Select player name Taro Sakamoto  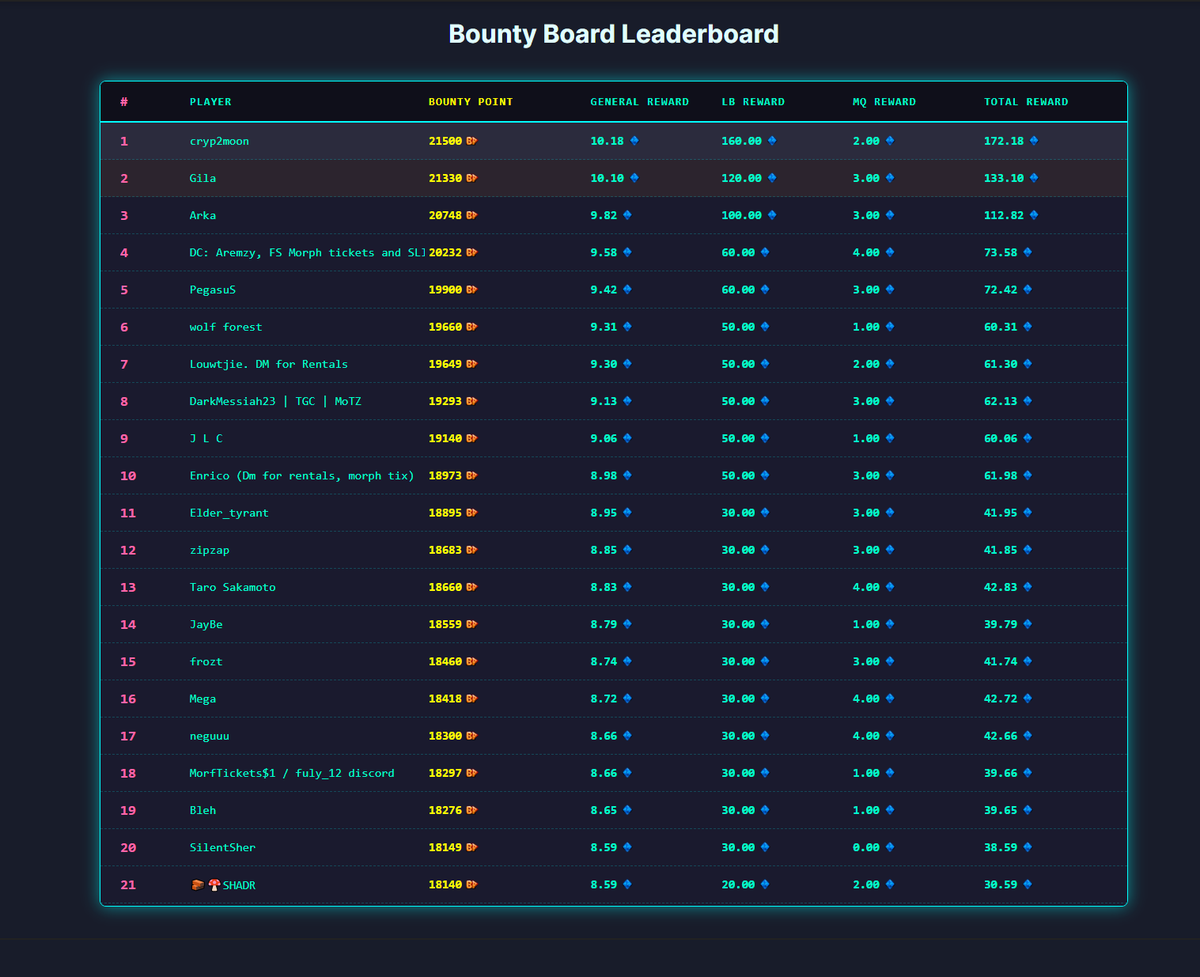click(233, 587)
